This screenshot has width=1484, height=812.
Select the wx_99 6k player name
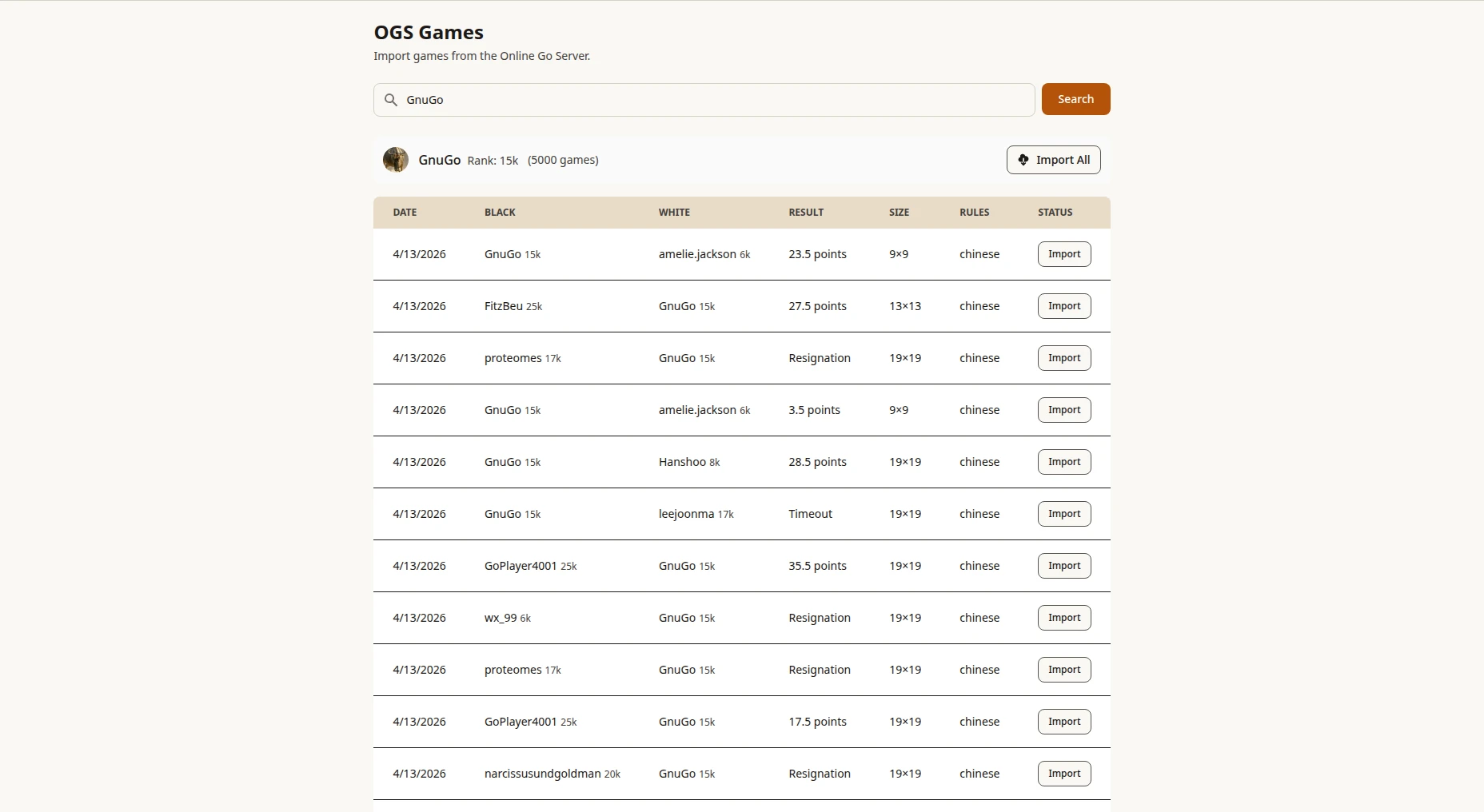(x=508, y=618)
